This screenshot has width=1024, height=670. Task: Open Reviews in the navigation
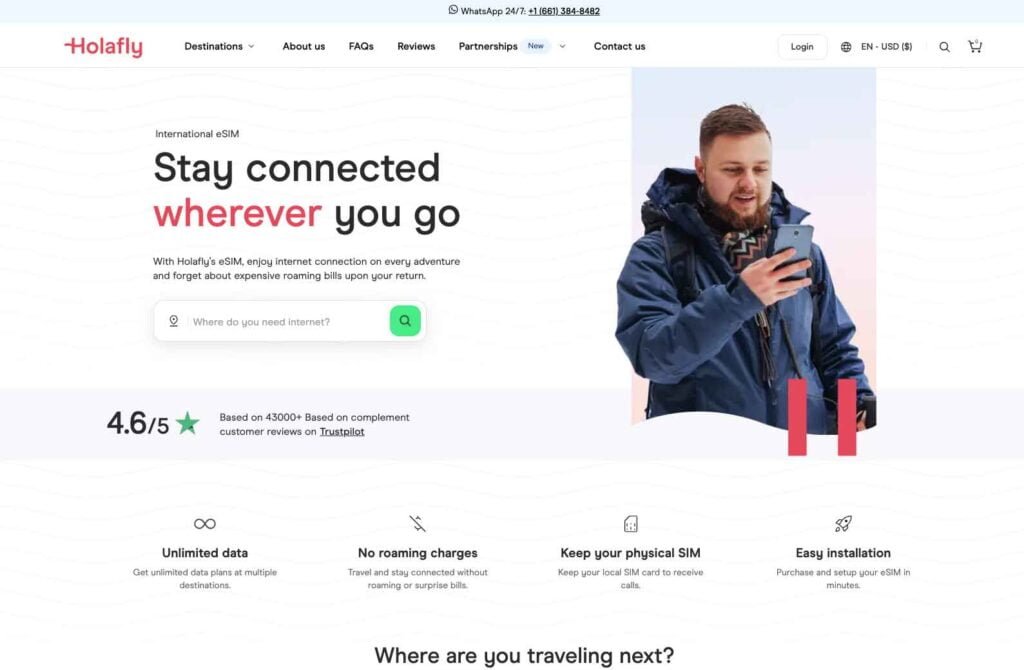tap(416, 46)
